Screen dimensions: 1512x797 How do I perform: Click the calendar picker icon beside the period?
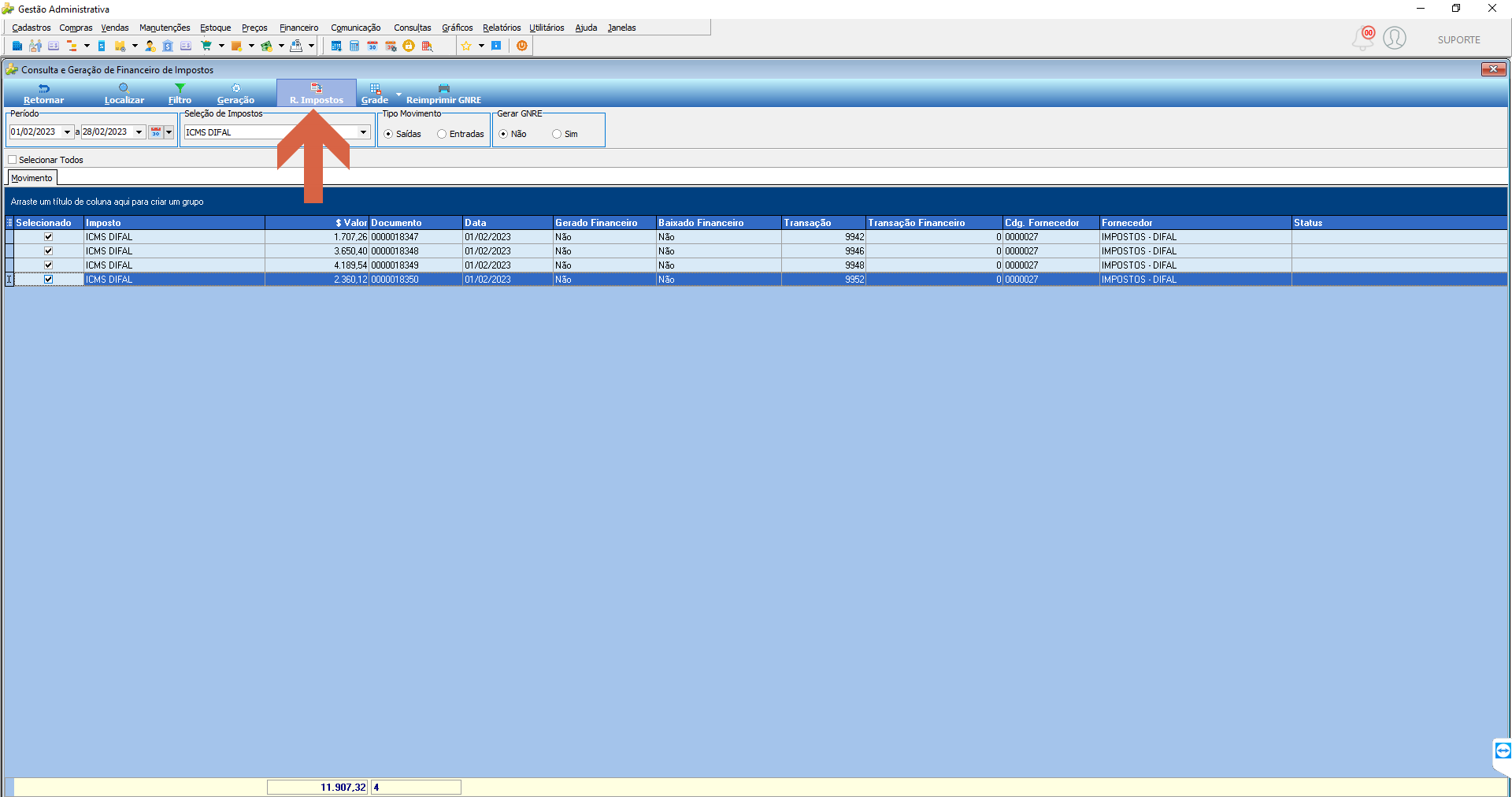(x=156, y=132)
